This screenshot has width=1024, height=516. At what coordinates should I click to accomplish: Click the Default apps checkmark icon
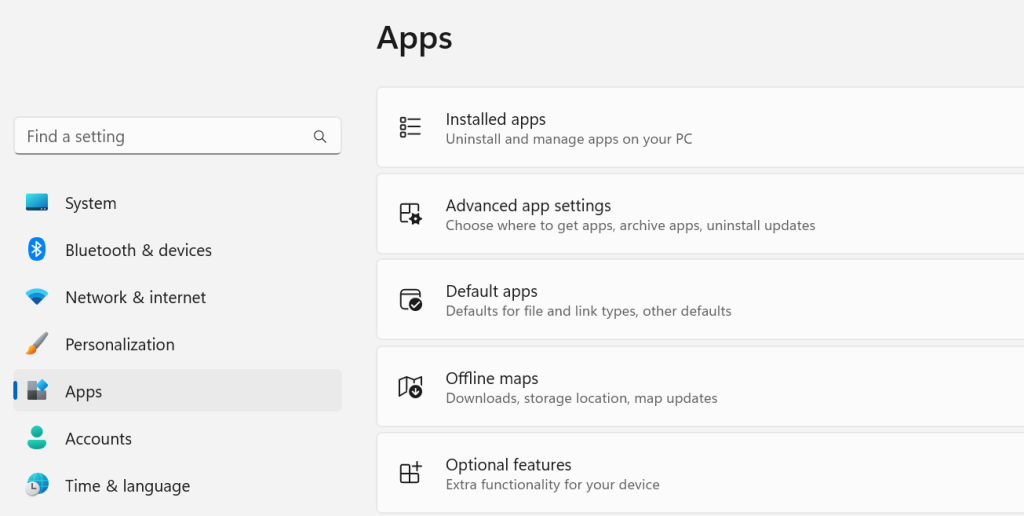tap(410, 300)
